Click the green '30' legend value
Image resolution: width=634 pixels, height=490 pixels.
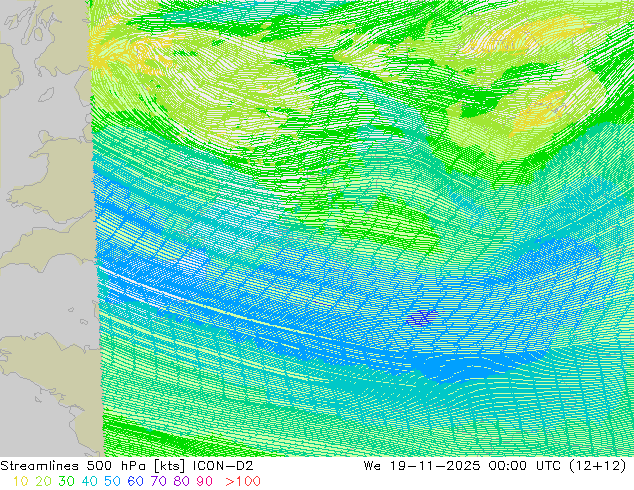pyautogui.click(x=66, y=481)
